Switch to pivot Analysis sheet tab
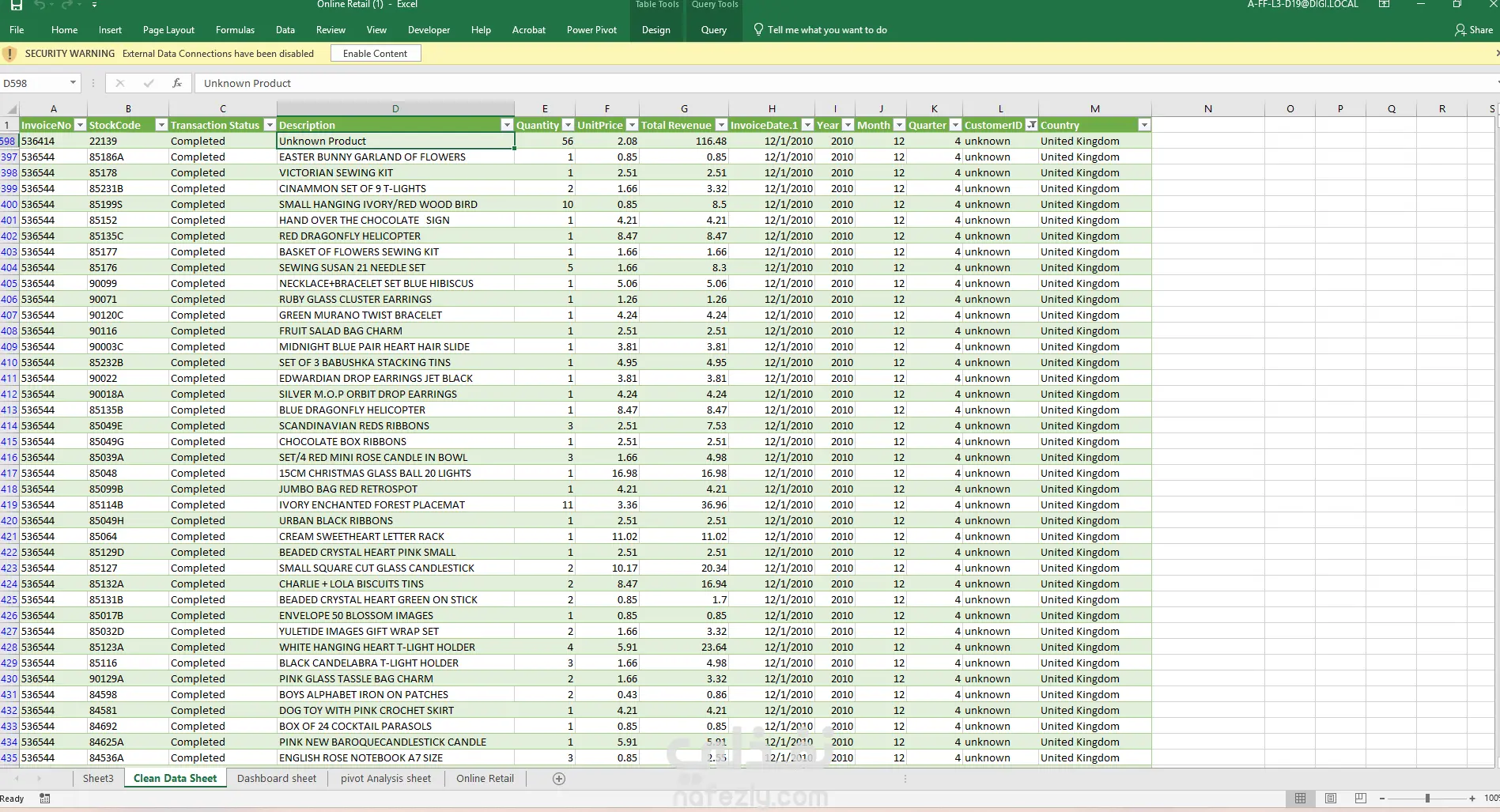Screen dimensions: 1500x812 (x=386, y=779)
